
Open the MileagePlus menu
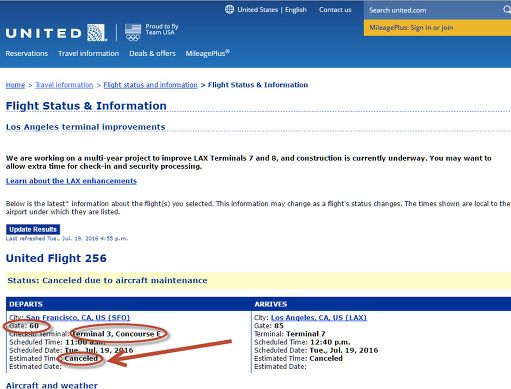[x=208, y=53]
